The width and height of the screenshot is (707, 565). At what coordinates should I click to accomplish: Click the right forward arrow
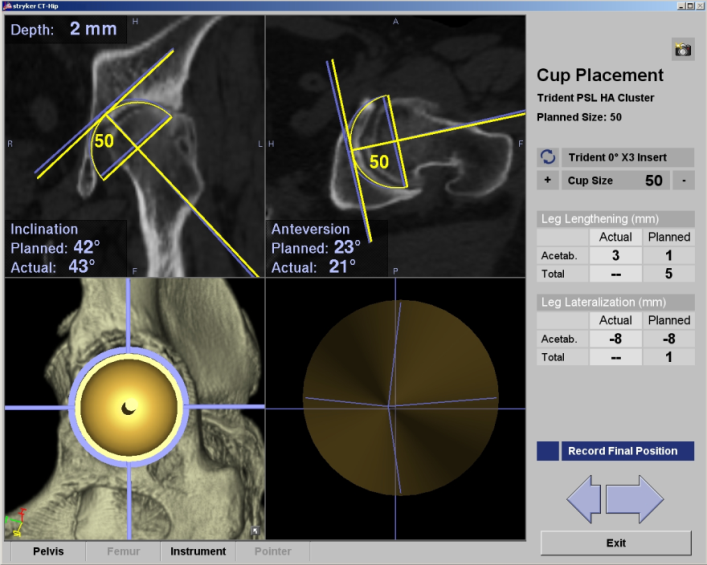[x=634, y=499]
